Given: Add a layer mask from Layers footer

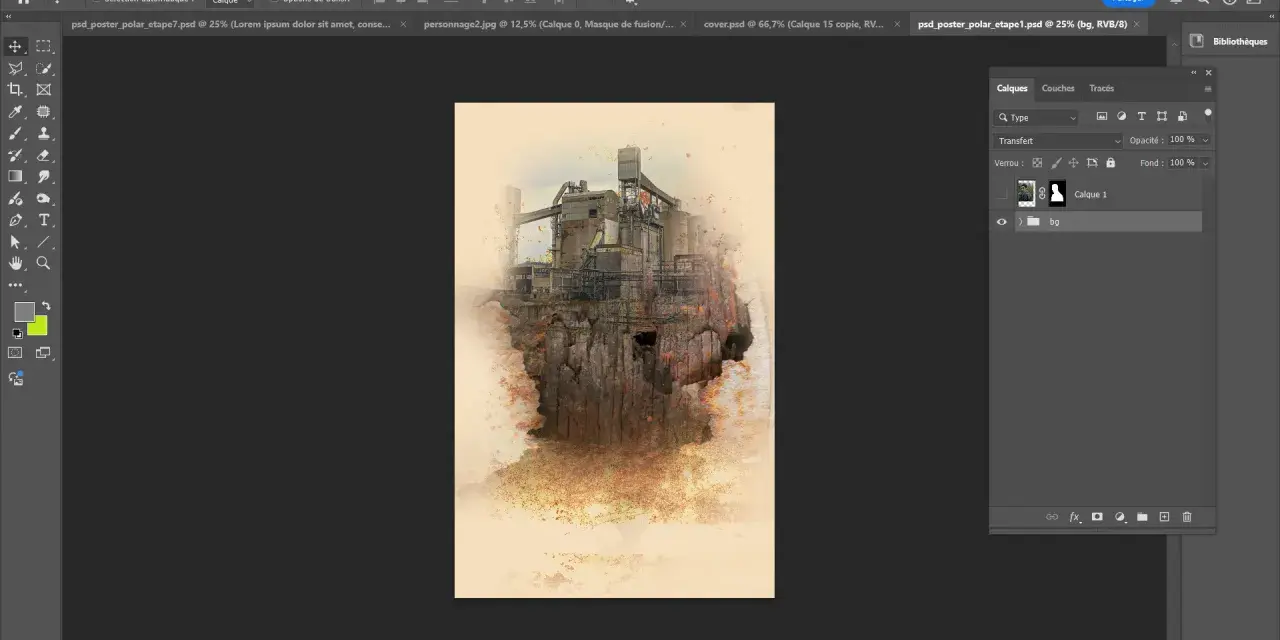Looking at the screenshot, I should pos(1097,517).
